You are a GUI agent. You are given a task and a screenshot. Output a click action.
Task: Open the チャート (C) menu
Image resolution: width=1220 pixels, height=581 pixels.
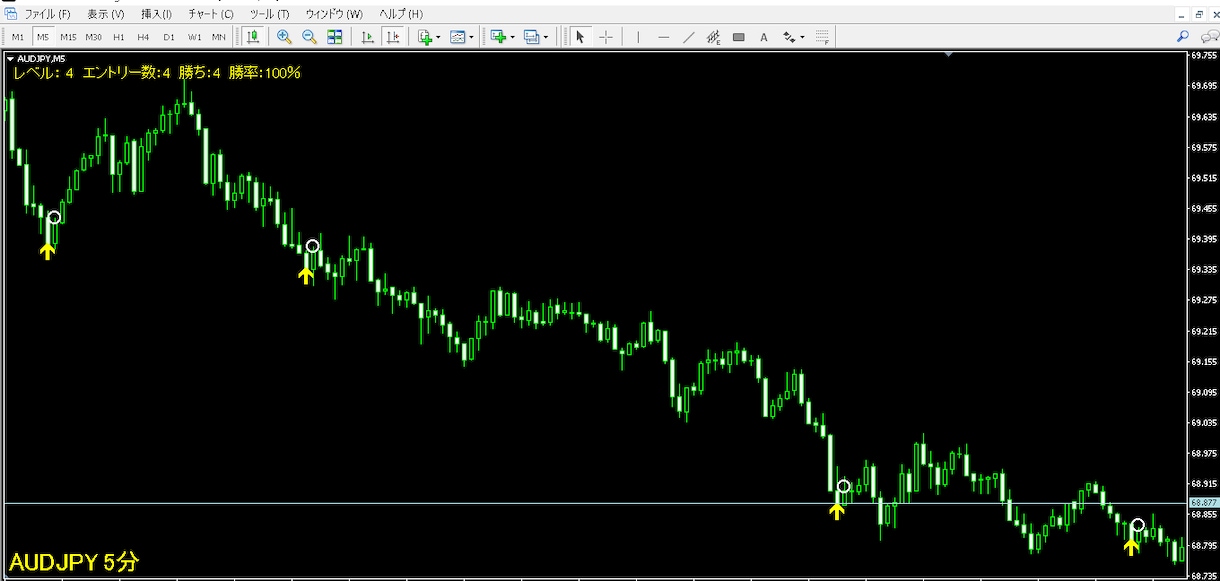tap(210, 14)
